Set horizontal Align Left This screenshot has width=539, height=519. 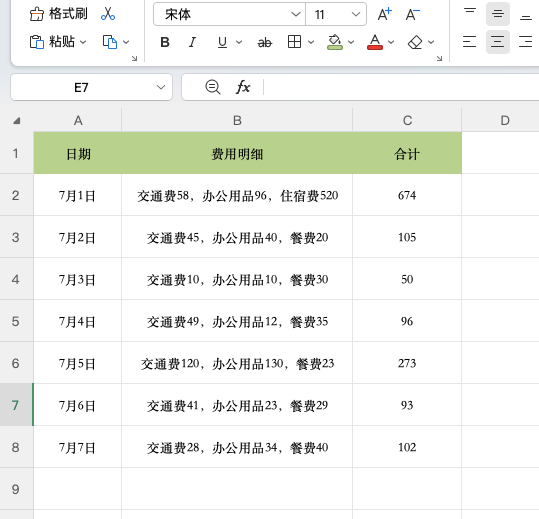pyautogui.click(x=470, y=42)
